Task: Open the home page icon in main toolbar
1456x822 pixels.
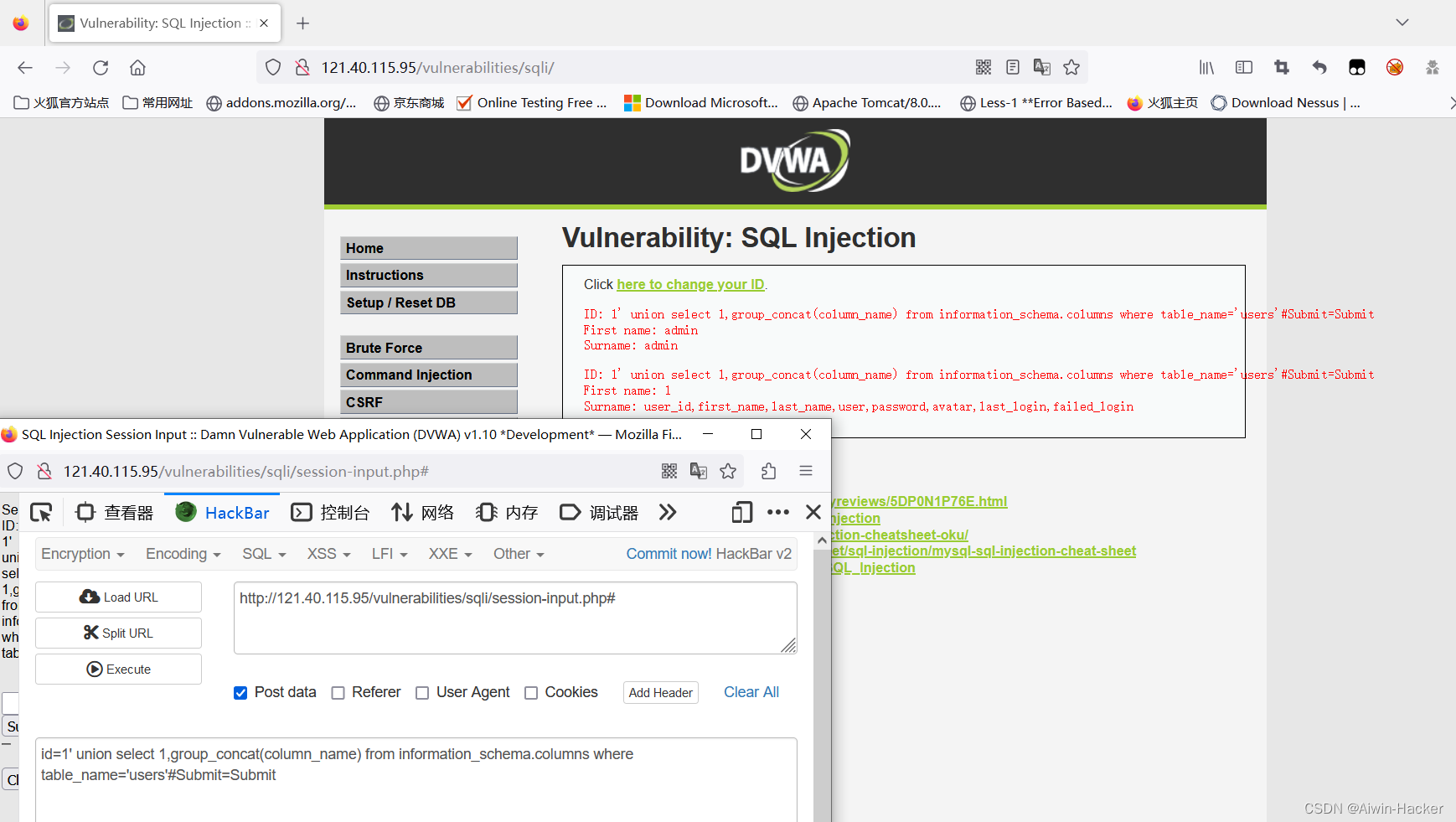Action: click(137, 68)
